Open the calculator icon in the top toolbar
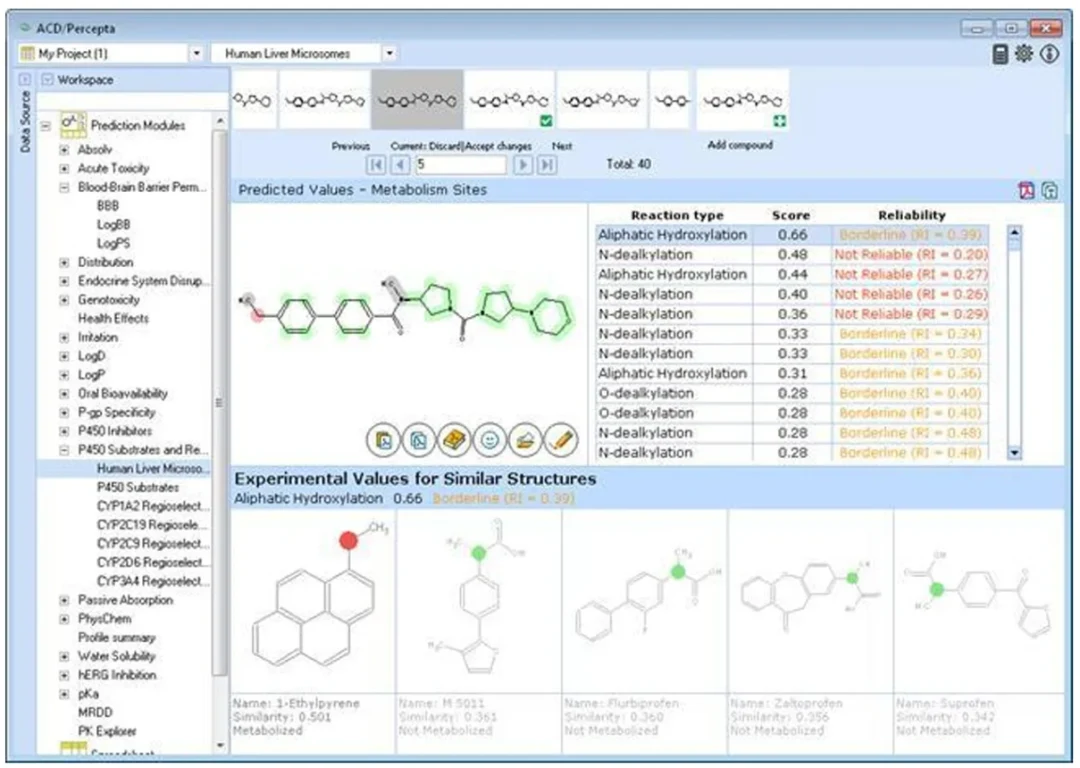This screenshot has height=768, width=1080. click(1000, 54)
